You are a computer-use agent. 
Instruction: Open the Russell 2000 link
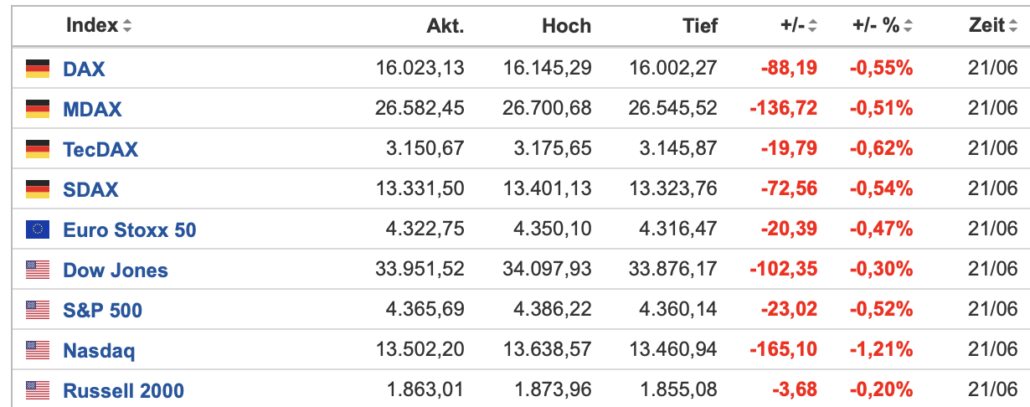123,391
